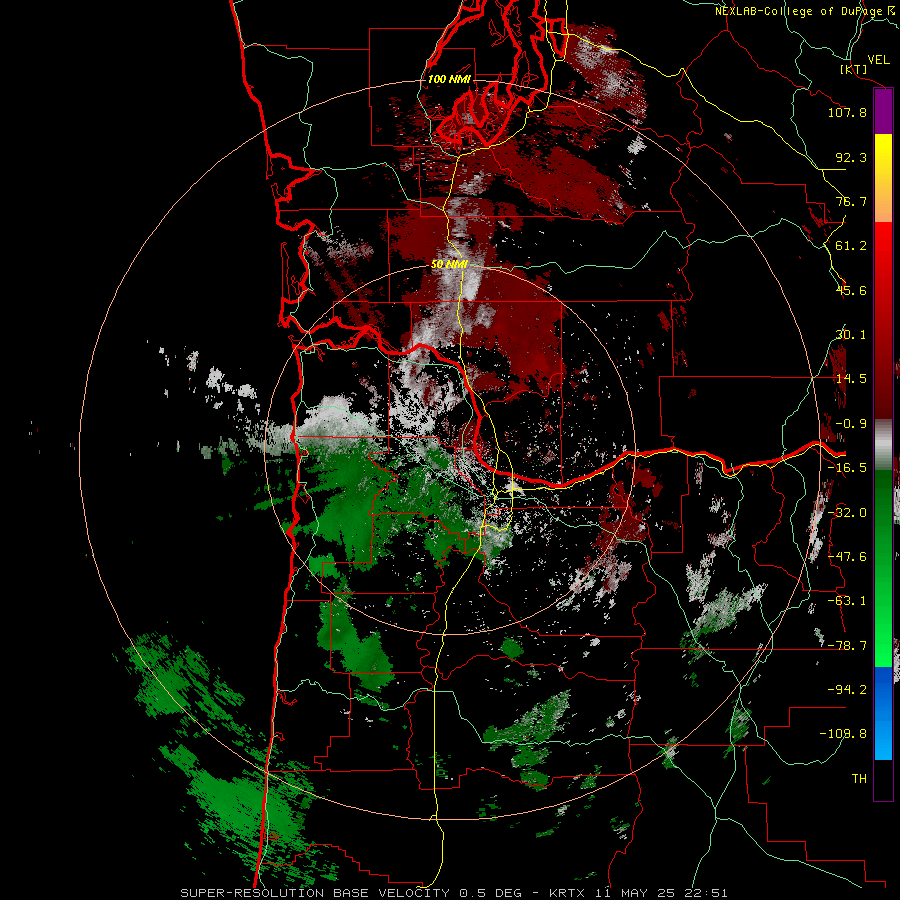Click the 50 NMI range ring label
The image size is (900, 900).
click(449, 264)
